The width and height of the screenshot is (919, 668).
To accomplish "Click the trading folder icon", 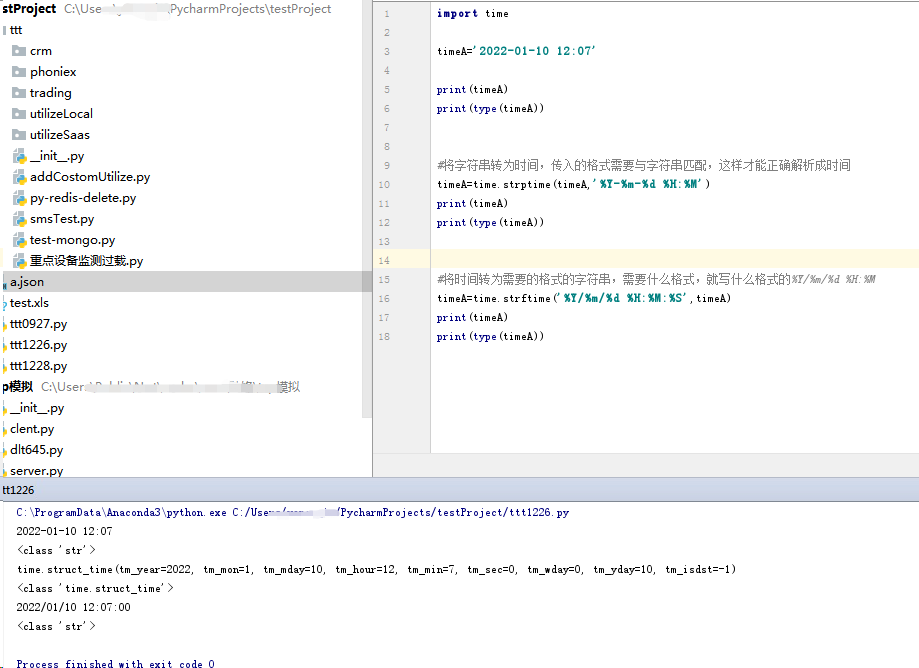I will click(x=19, y=93).
